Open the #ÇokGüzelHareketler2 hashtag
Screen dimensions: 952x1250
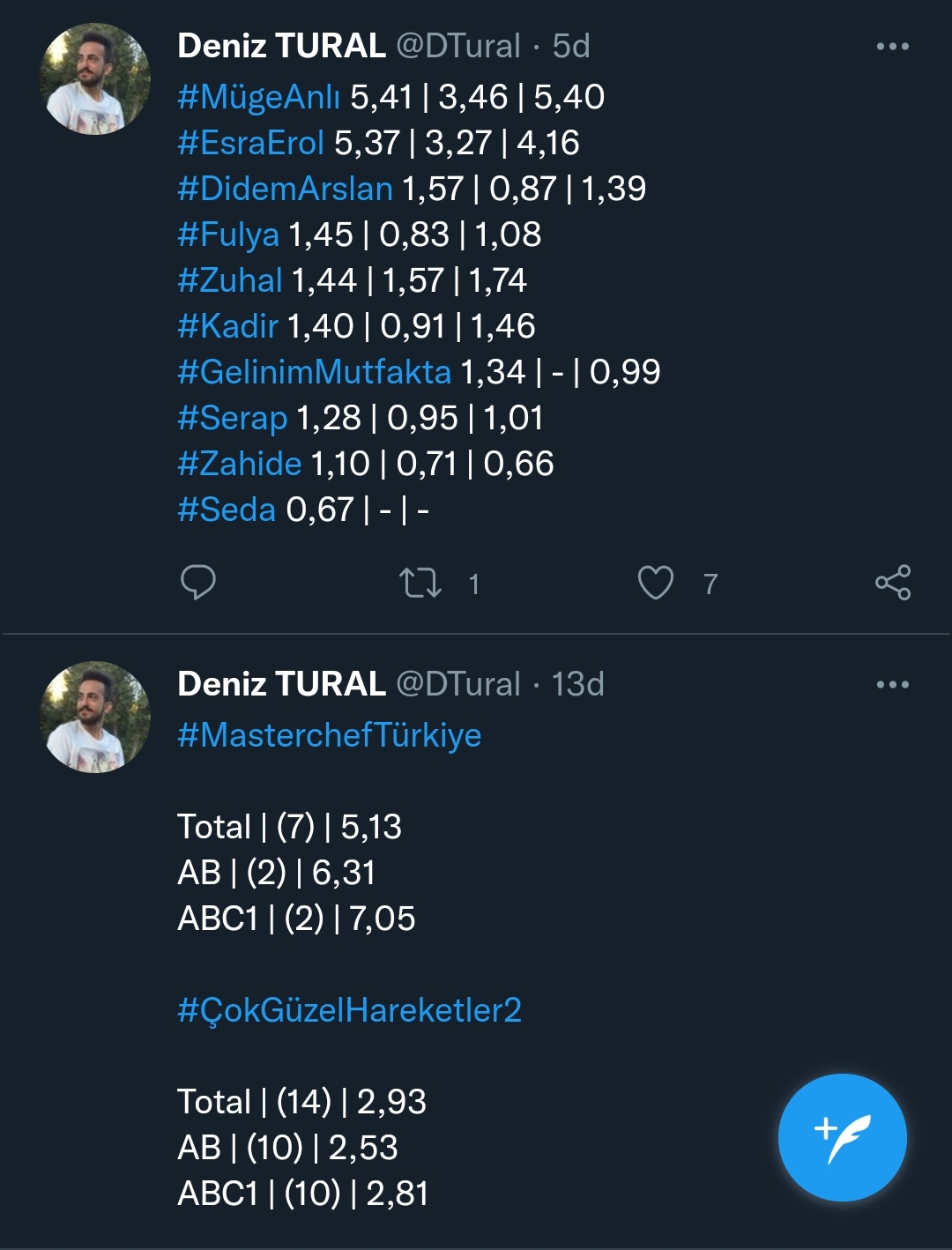pyautogui.click(x=349, y=1010)
